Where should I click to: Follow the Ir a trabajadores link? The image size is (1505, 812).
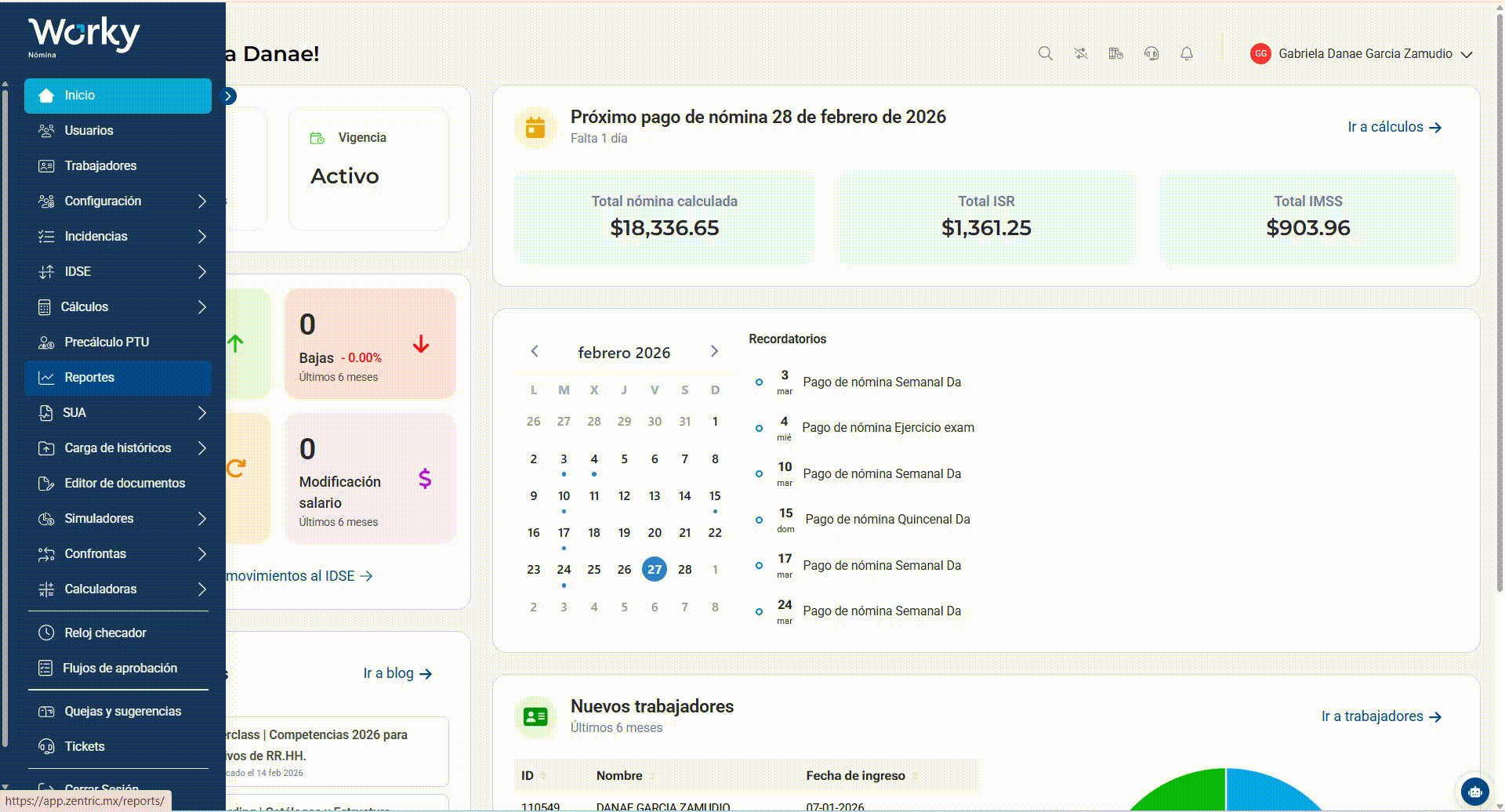click(x=1381, y=716)
